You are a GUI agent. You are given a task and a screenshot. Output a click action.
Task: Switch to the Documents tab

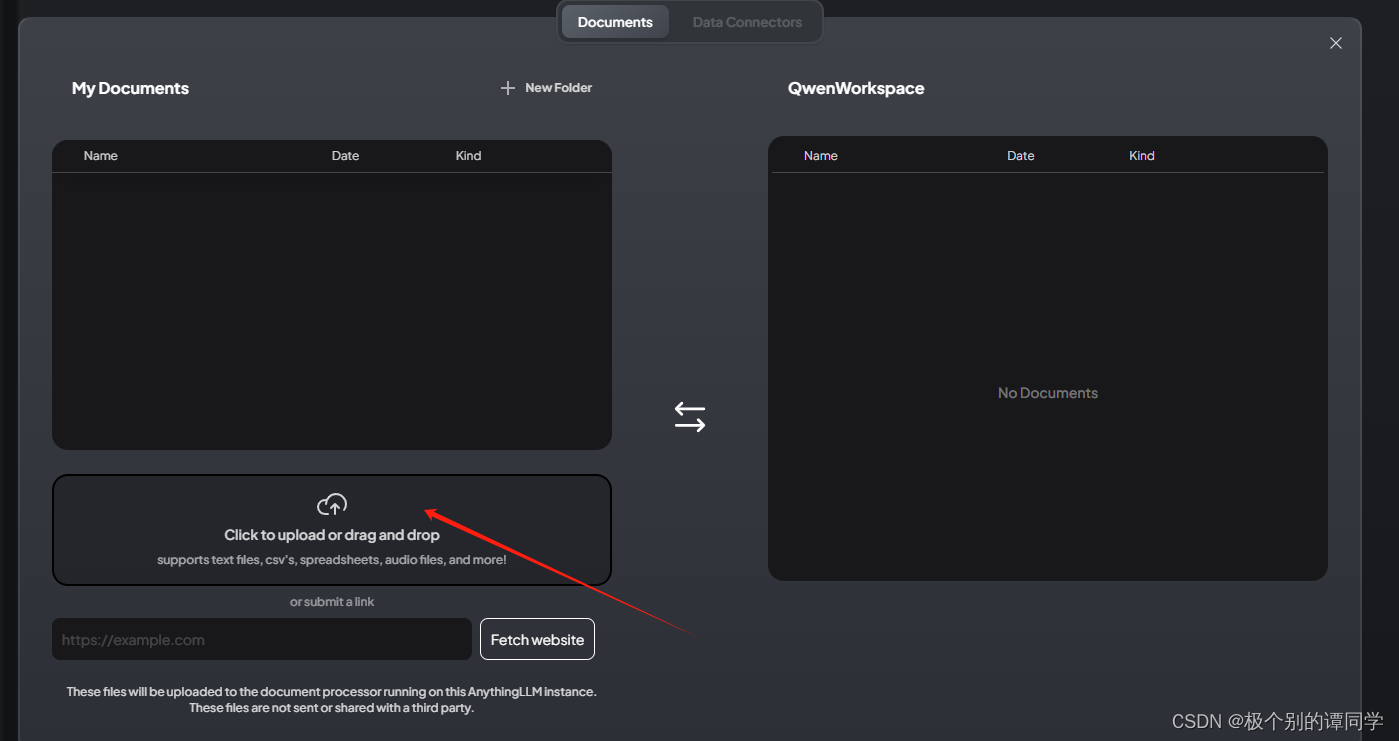[x=615, y=22]
